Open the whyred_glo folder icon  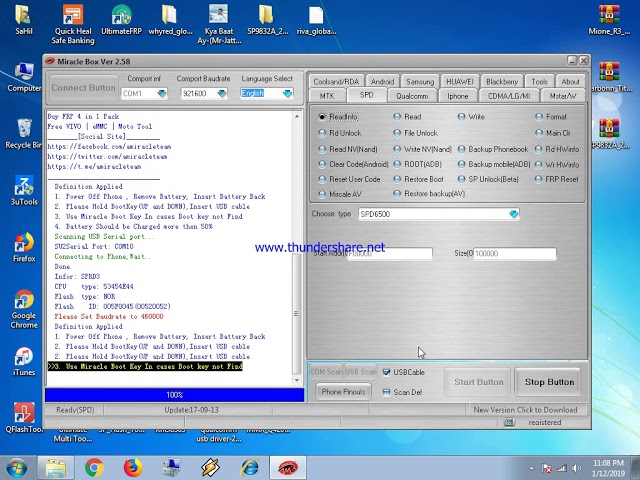point(170,19)
